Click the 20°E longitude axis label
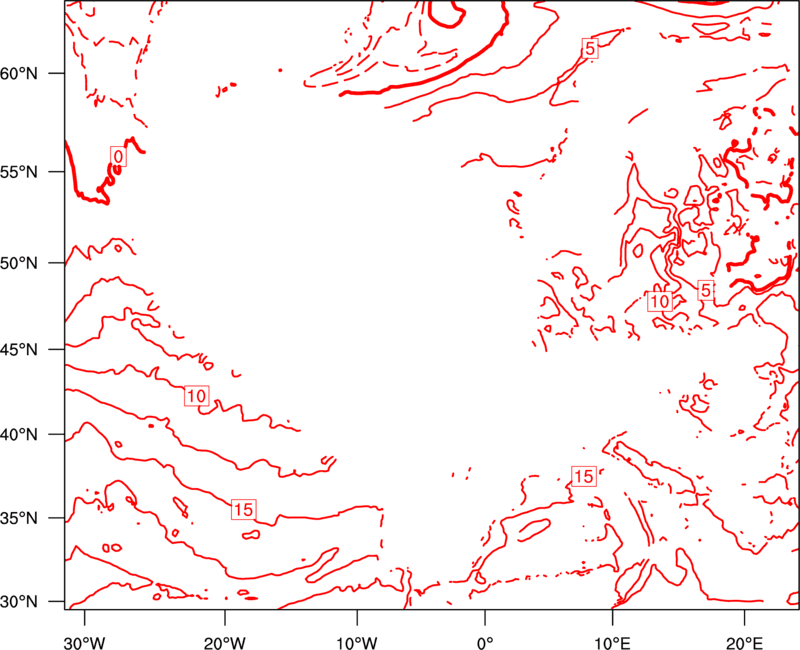Screen dimensions: 800x650 (x=744, y=643)
